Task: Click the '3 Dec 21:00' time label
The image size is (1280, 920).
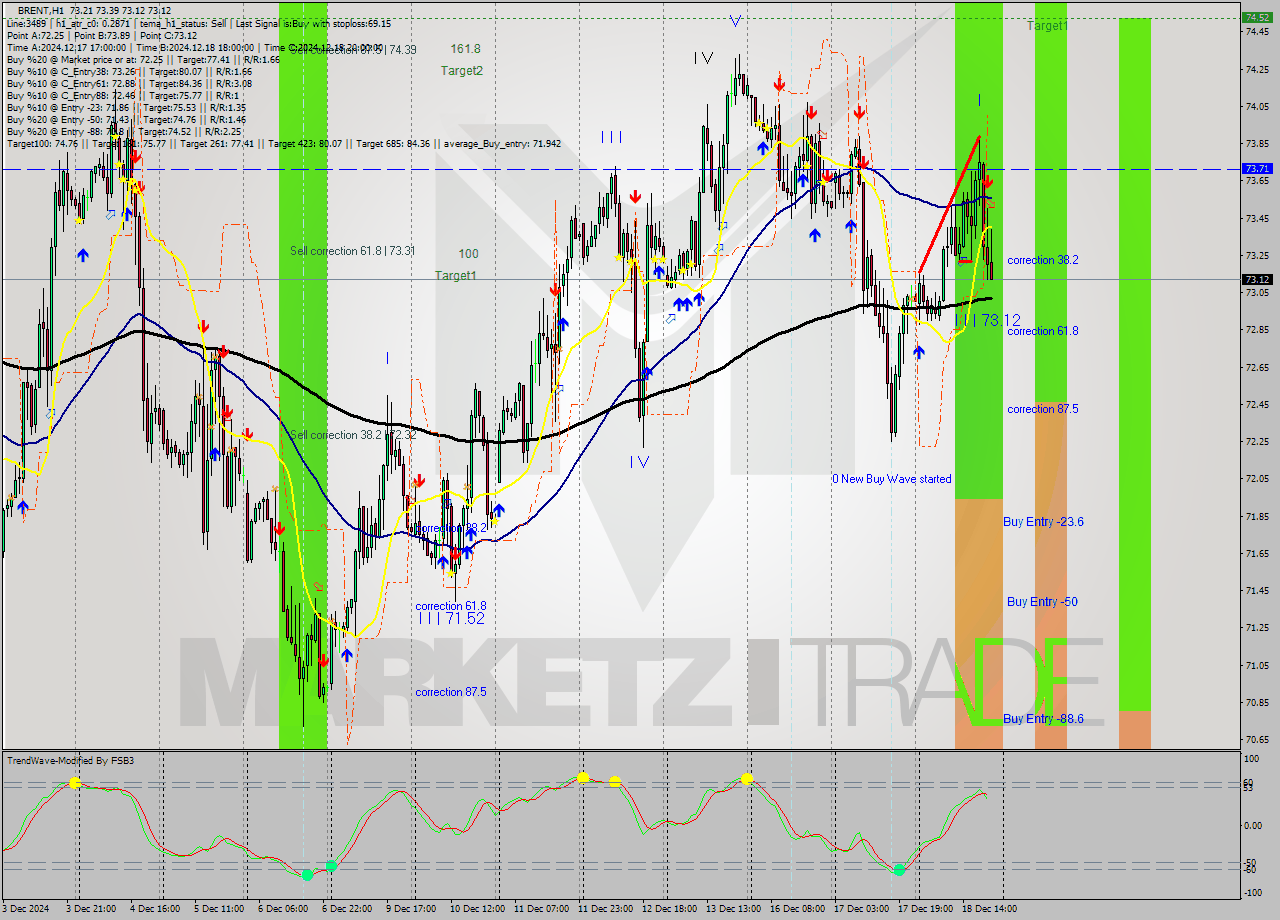Action: [91, 909]
